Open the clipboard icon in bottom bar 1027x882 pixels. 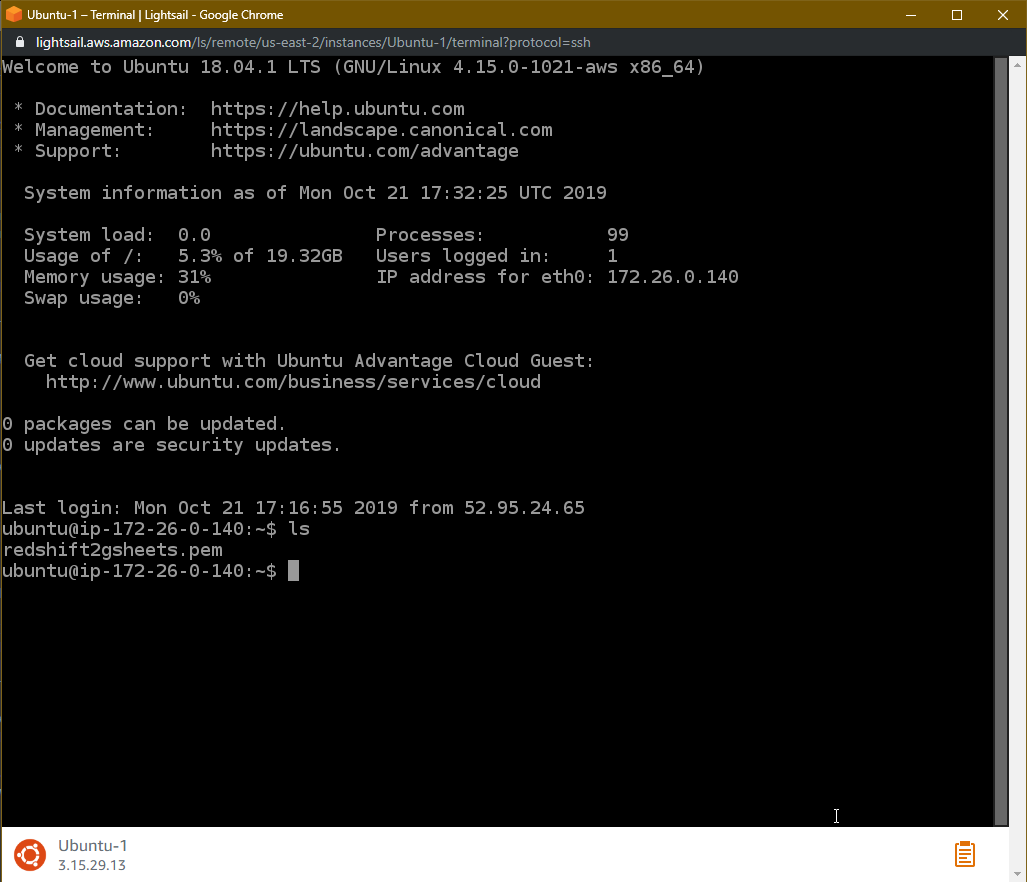pos(964,854)
